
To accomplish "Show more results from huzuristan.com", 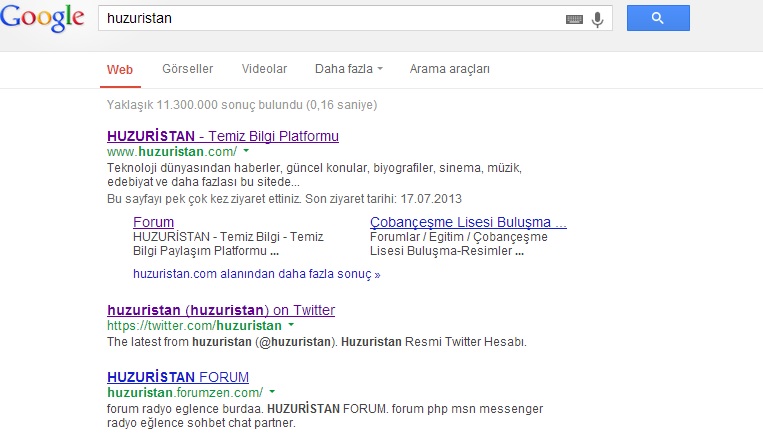I will coord(256,274).
